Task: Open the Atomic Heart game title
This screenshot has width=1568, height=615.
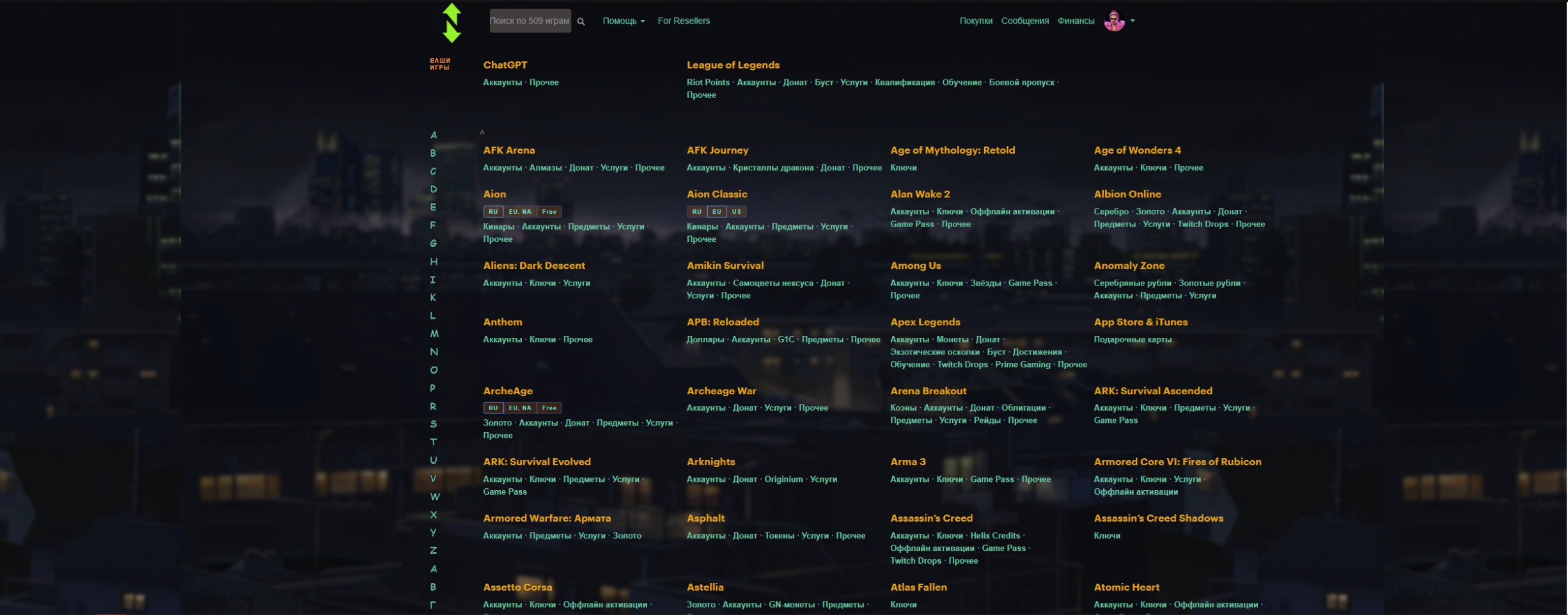Action: tap(1126, 587)
